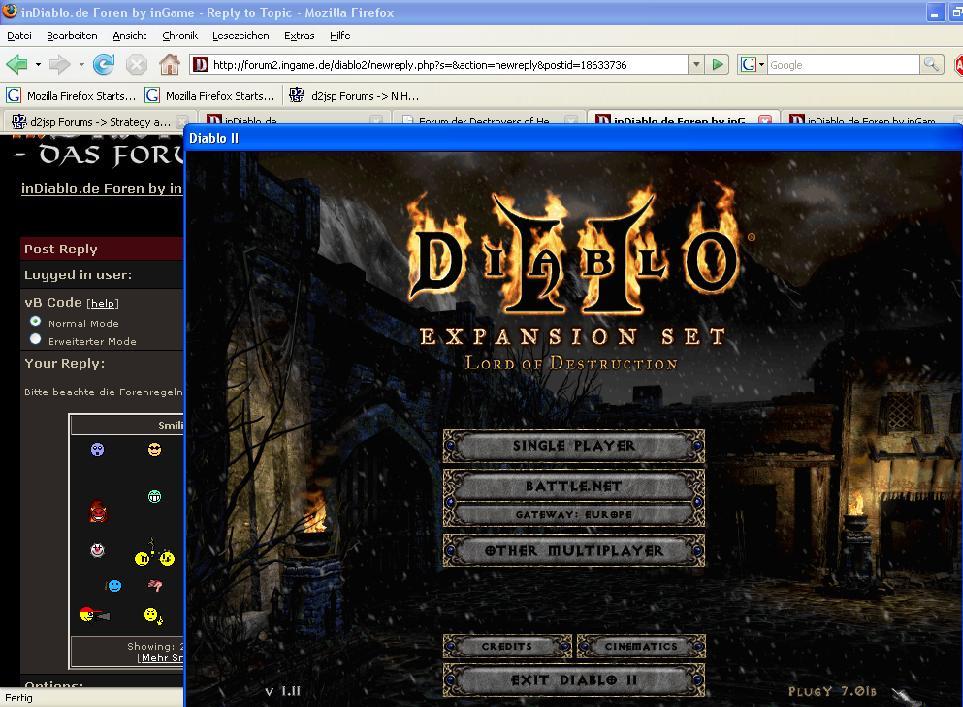Click the Diablo II window title bar
Image resolution: width=963 pixels, height=707 pixels.
574,138
